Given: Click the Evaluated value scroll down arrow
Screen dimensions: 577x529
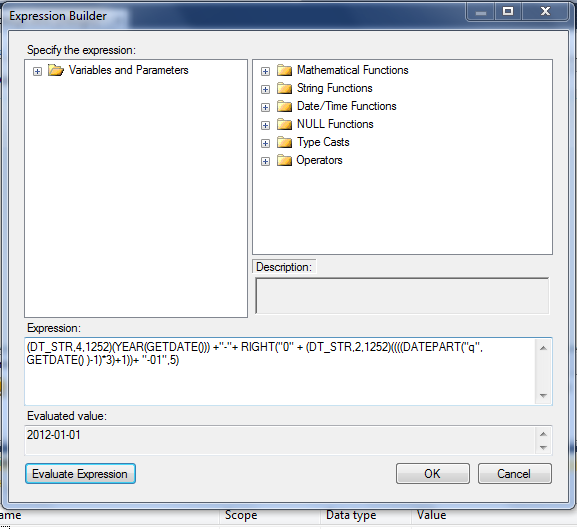Looking at the screenshot, I should pos(543,448).
